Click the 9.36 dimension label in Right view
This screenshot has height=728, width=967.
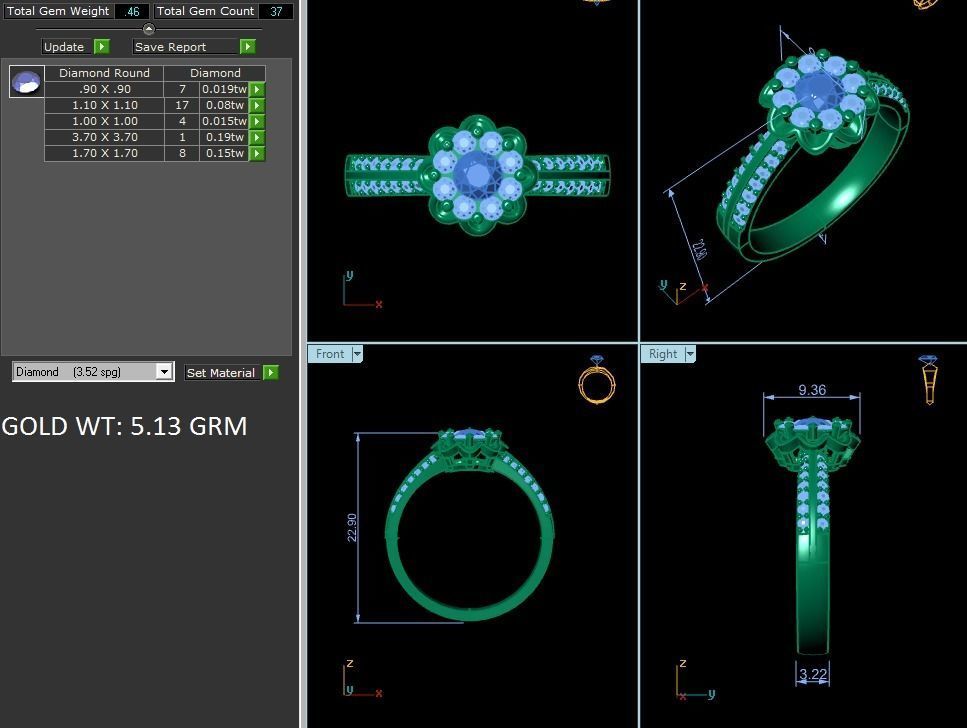[x=812, y=390]
